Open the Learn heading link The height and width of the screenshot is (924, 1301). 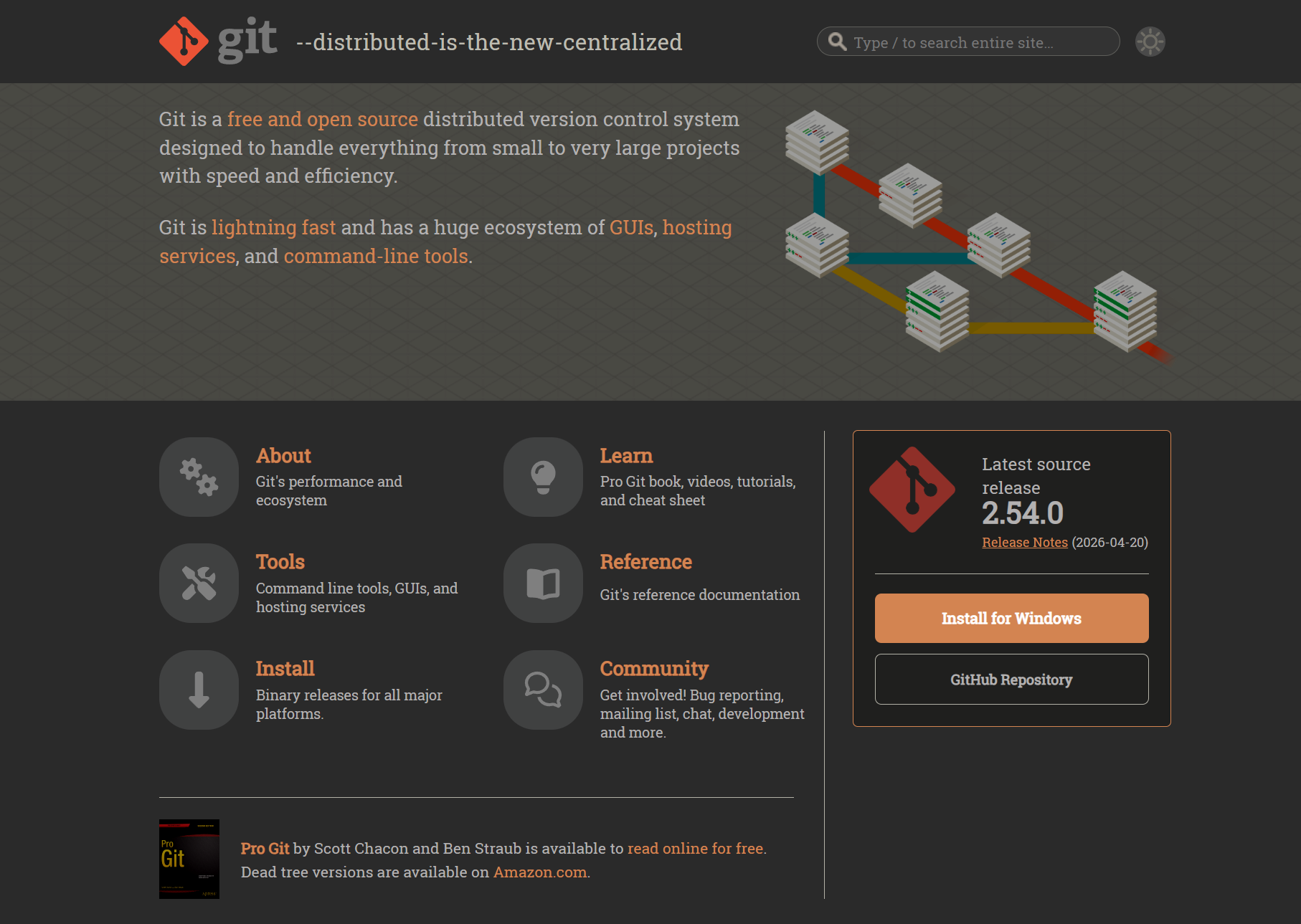[626, 456]
